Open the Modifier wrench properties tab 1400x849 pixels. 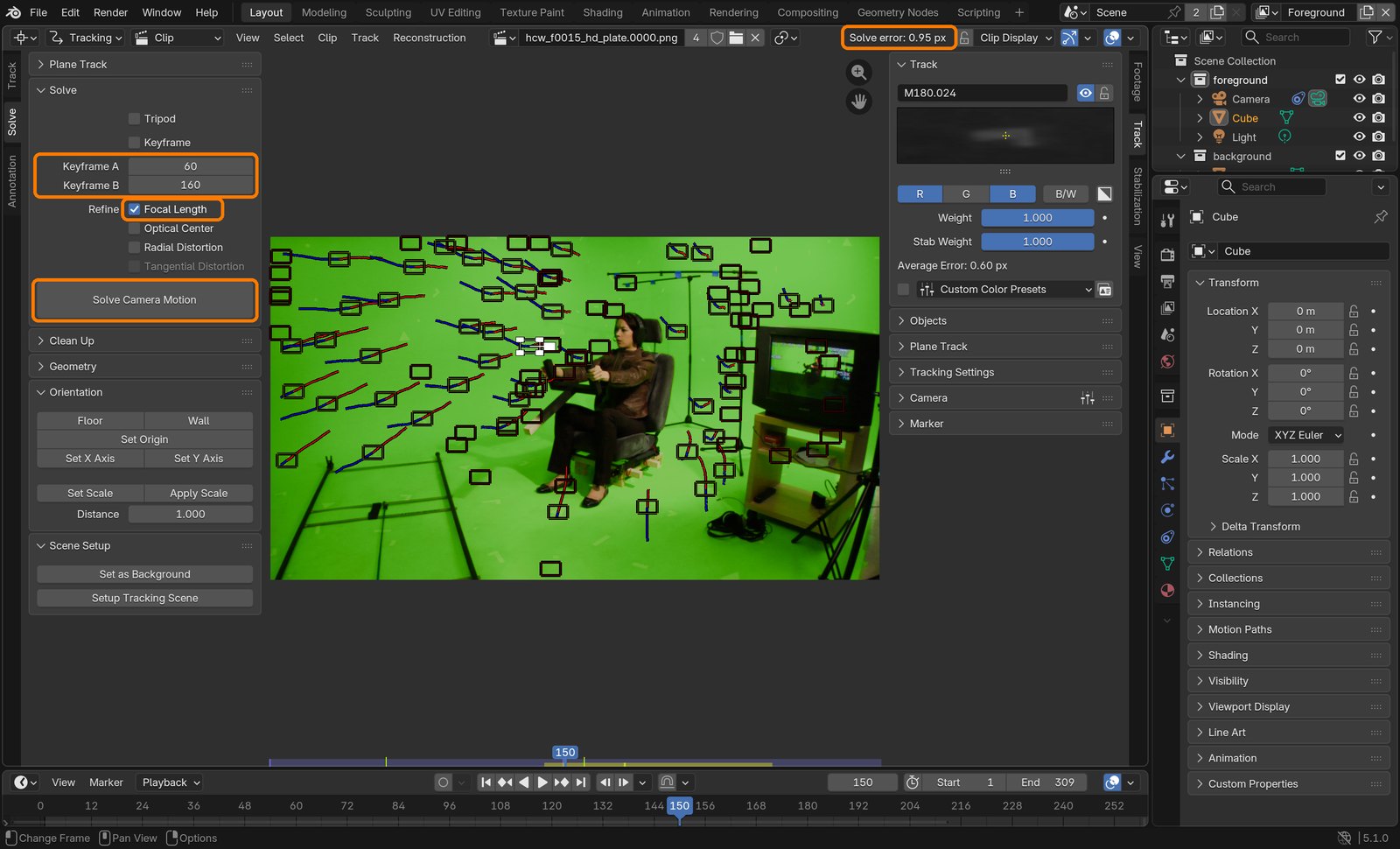(1167, 457)
